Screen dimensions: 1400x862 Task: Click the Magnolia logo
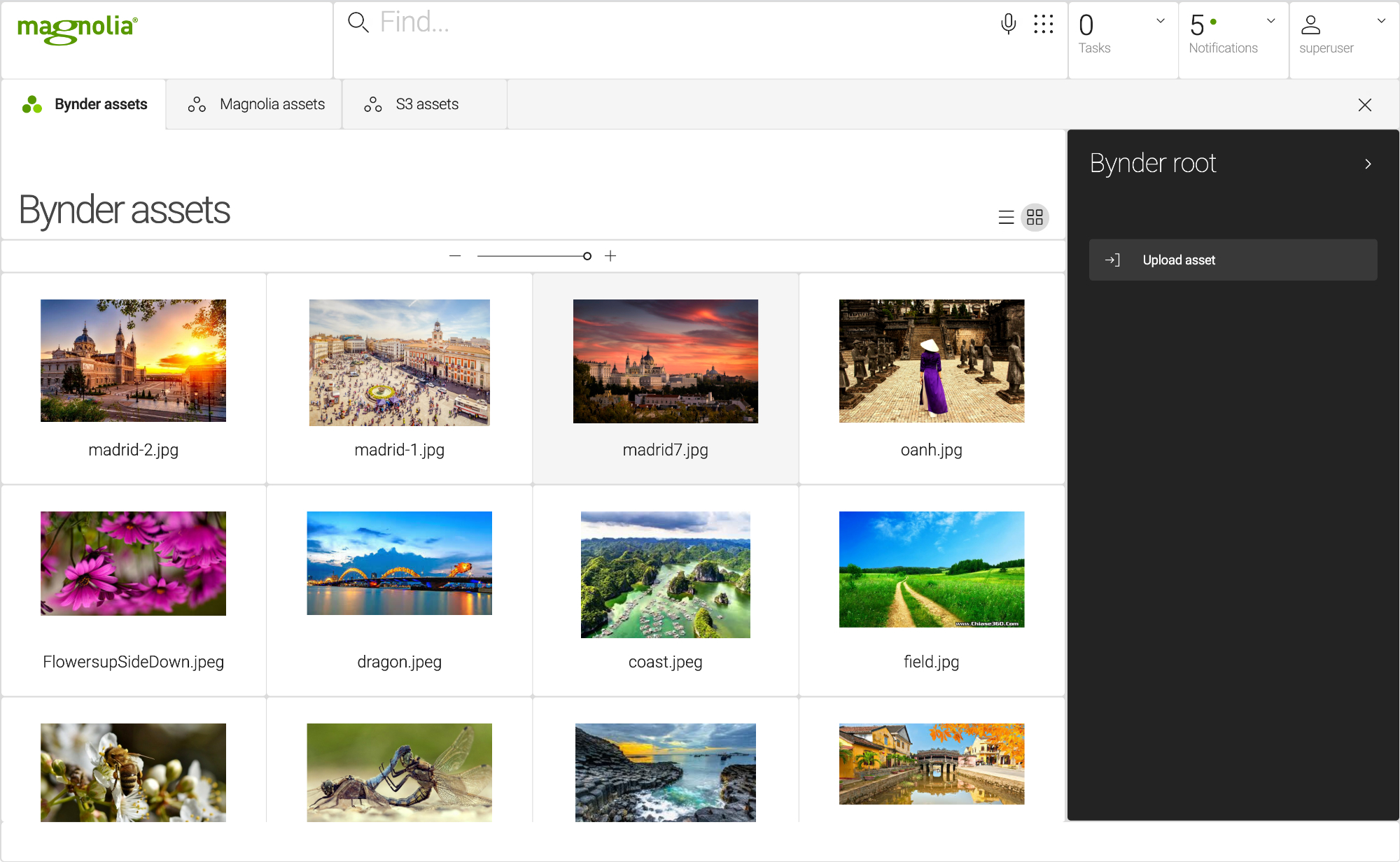pyautogui.click(x=78, y=29)
